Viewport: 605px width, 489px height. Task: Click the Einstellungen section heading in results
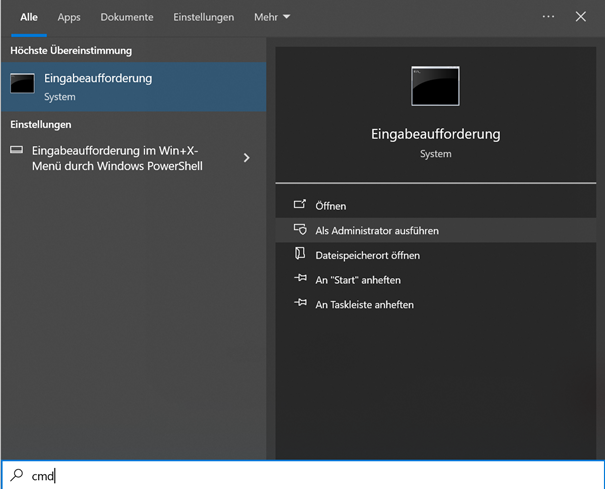pyautogui.click(x=41, y=125)
